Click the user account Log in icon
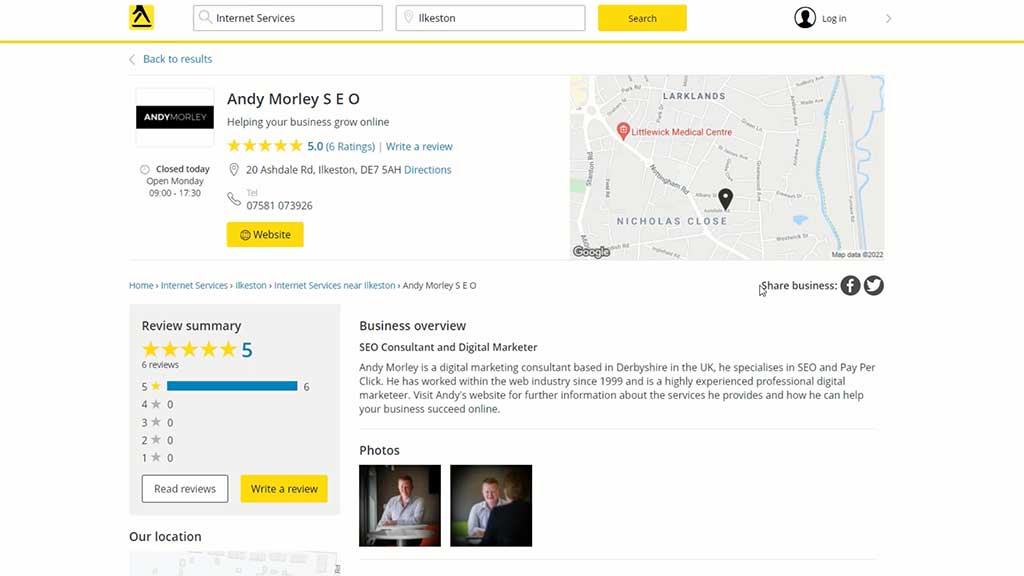Screen dimensions: 1024x576 click(805, 18)
